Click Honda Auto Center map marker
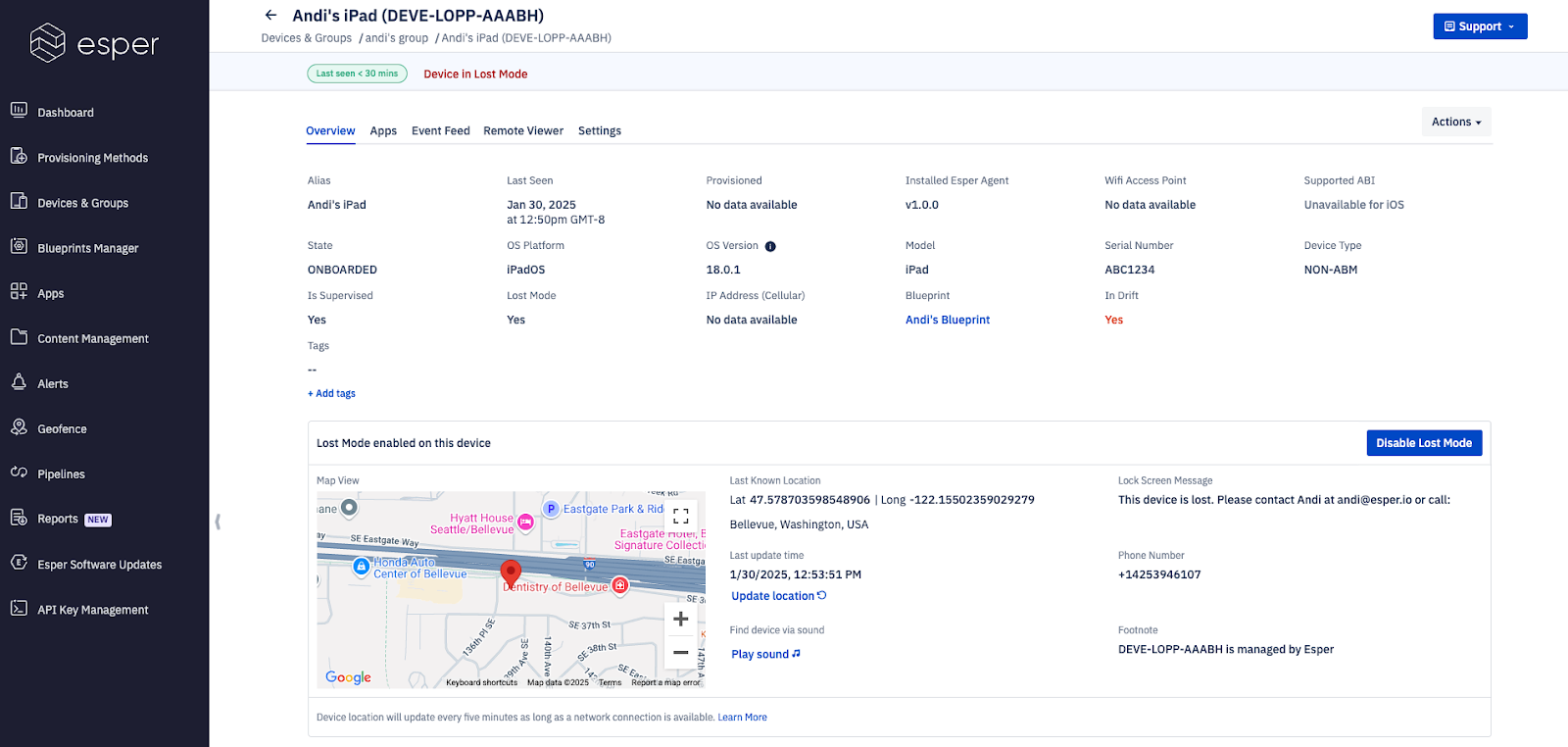 (362, 566)
